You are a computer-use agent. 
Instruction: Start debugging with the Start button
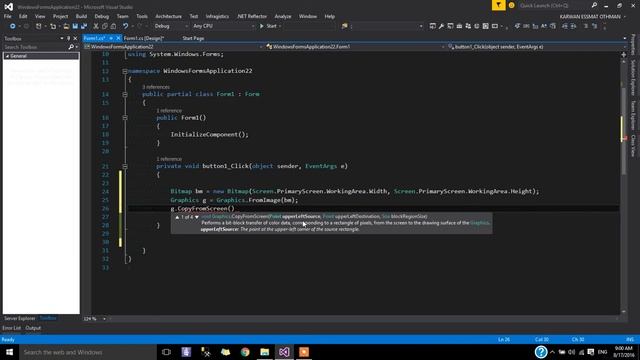click(270, 26)
